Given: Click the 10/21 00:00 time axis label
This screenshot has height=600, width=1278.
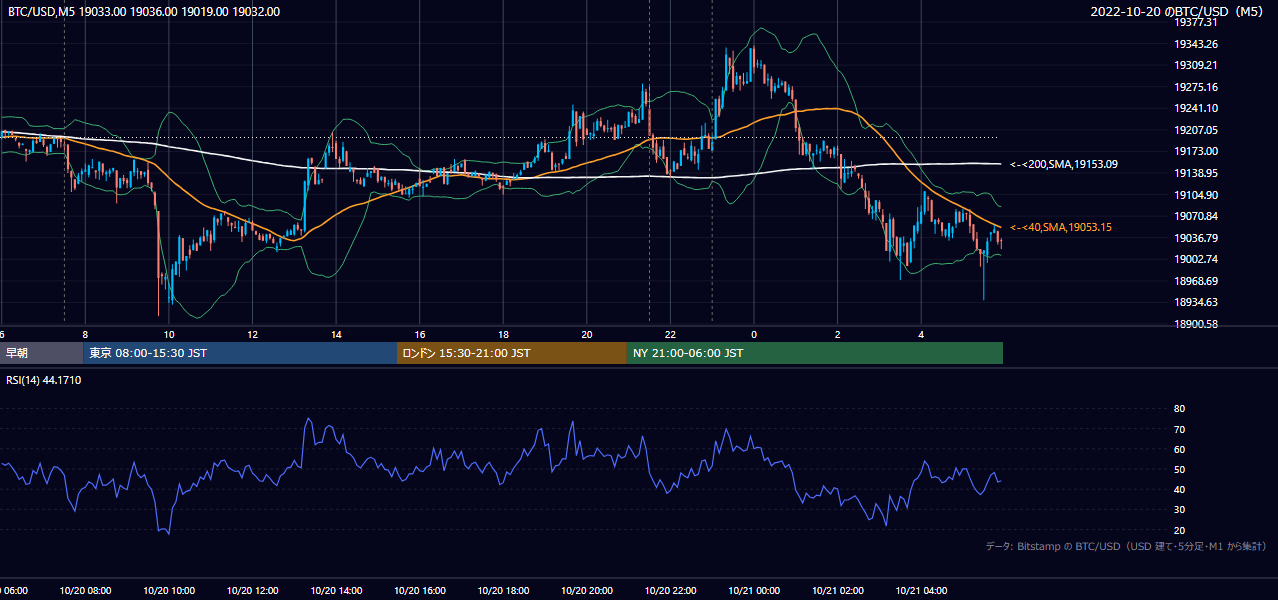Looking at the screenshot, I should (x=754, y=591).
